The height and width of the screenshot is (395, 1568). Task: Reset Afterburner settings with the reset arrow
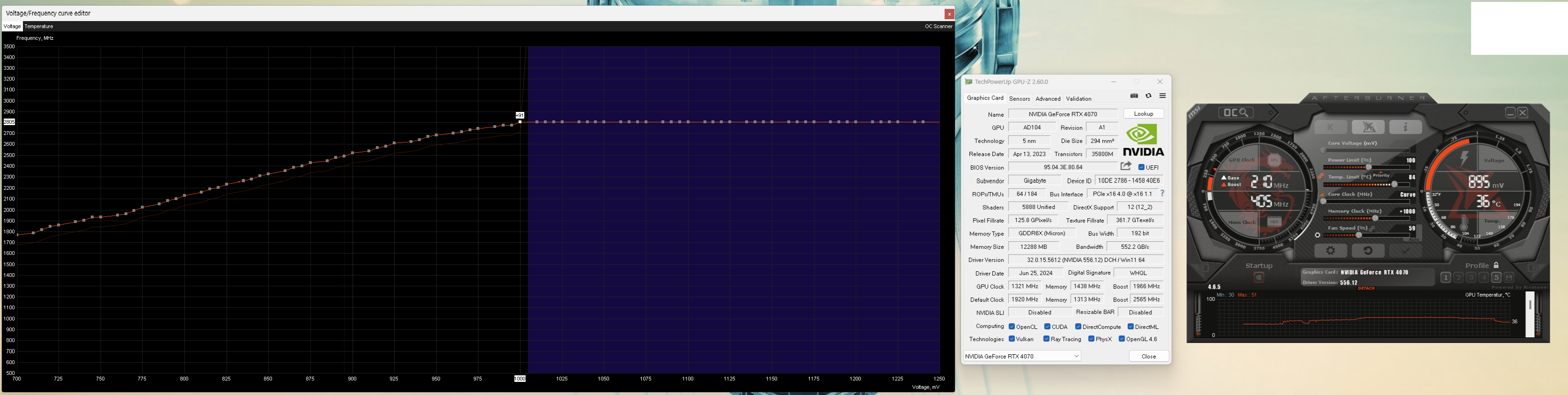(x=1368, y=251)
